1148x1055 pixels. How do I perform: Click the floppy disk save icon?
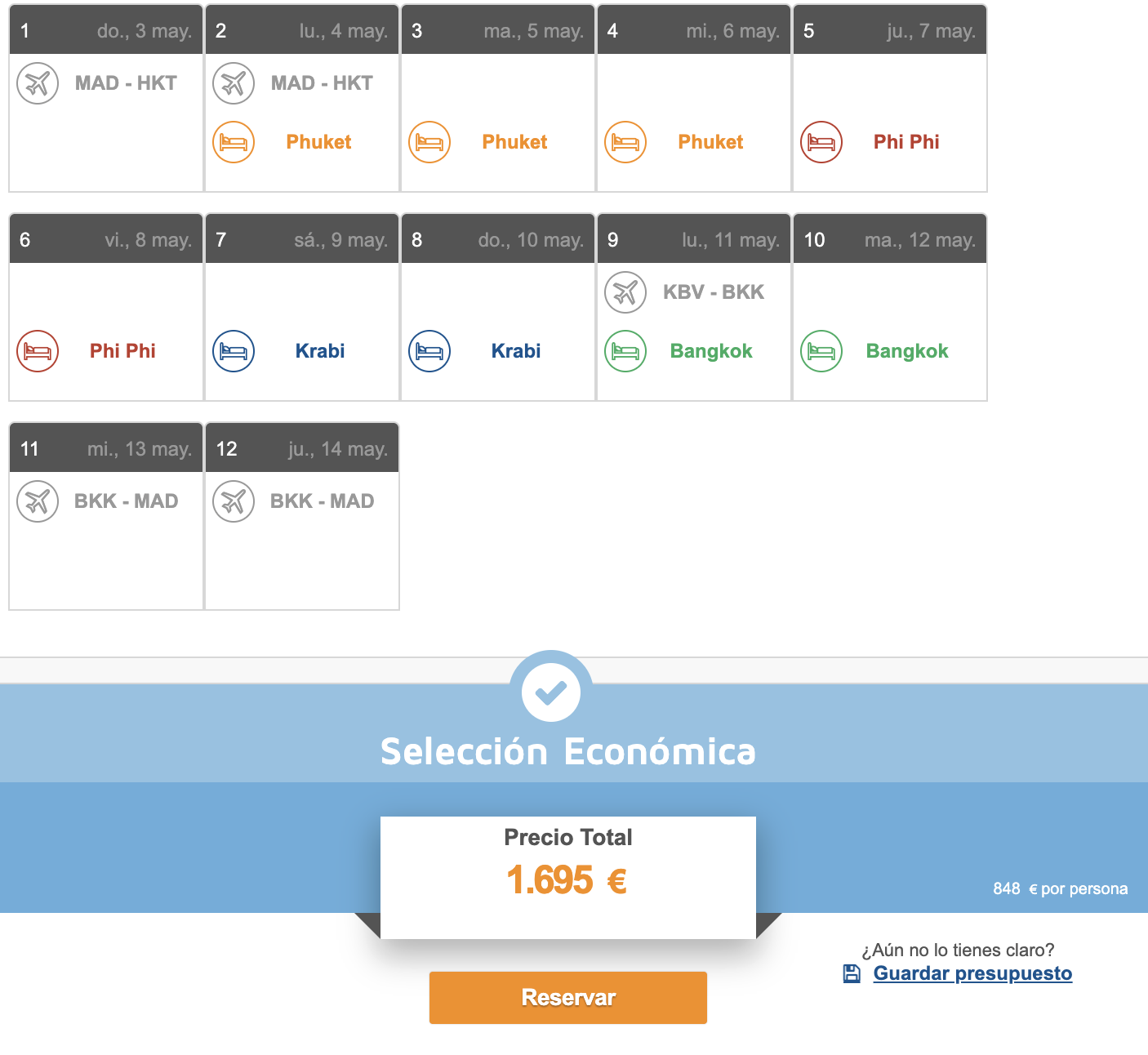coord(852,973)
